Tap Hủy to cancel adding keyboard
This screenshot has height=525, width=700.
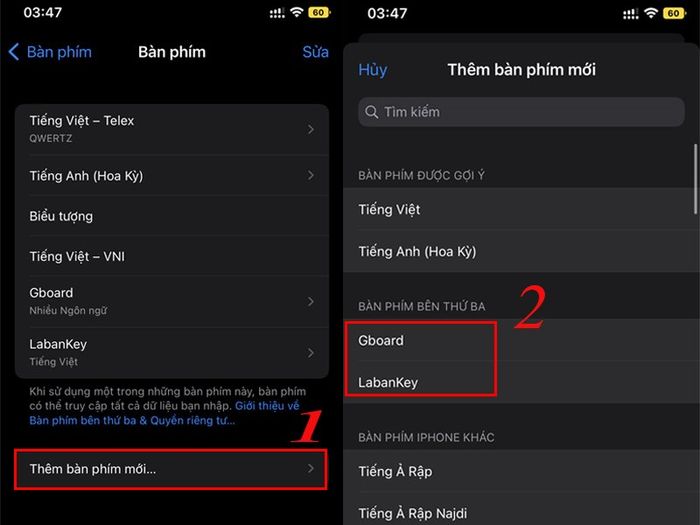click(373, 70)
